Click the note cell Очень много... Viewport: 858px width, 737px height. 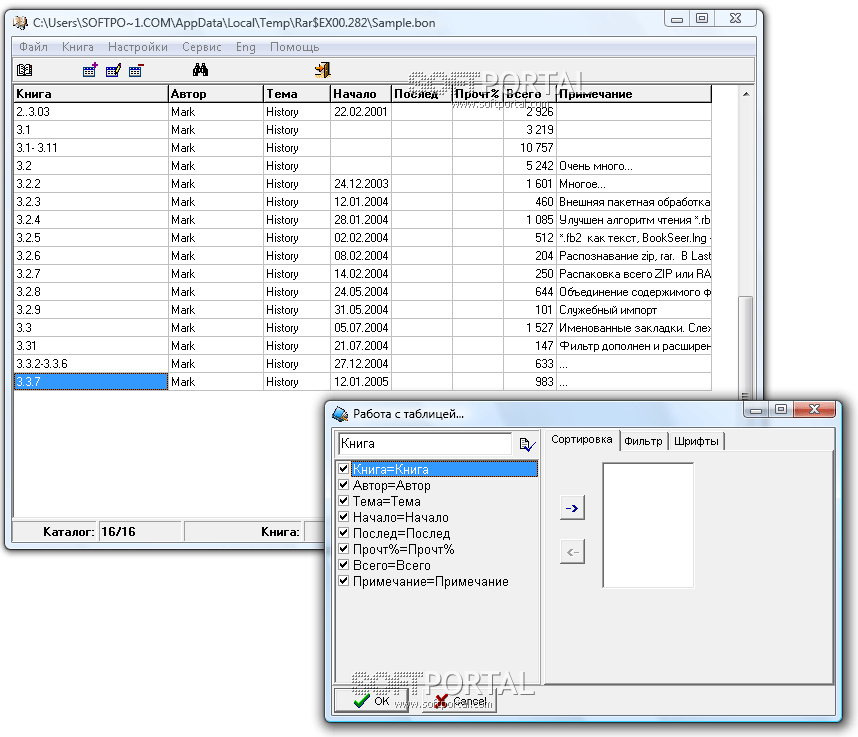634,166
